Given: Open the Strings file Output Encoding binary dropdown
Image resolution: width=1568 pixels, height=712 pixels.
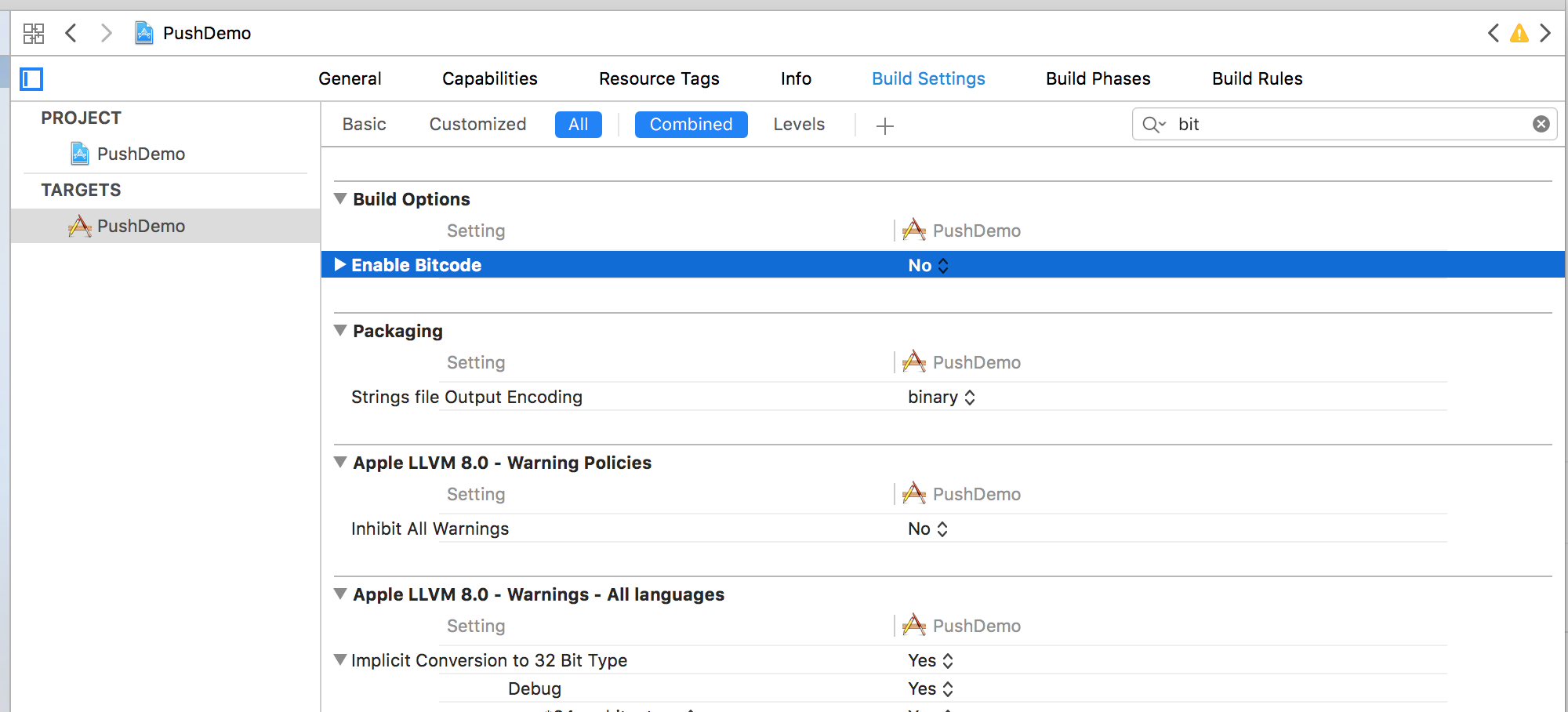Looking at the screenshot, I should click(x=941, y=398).
